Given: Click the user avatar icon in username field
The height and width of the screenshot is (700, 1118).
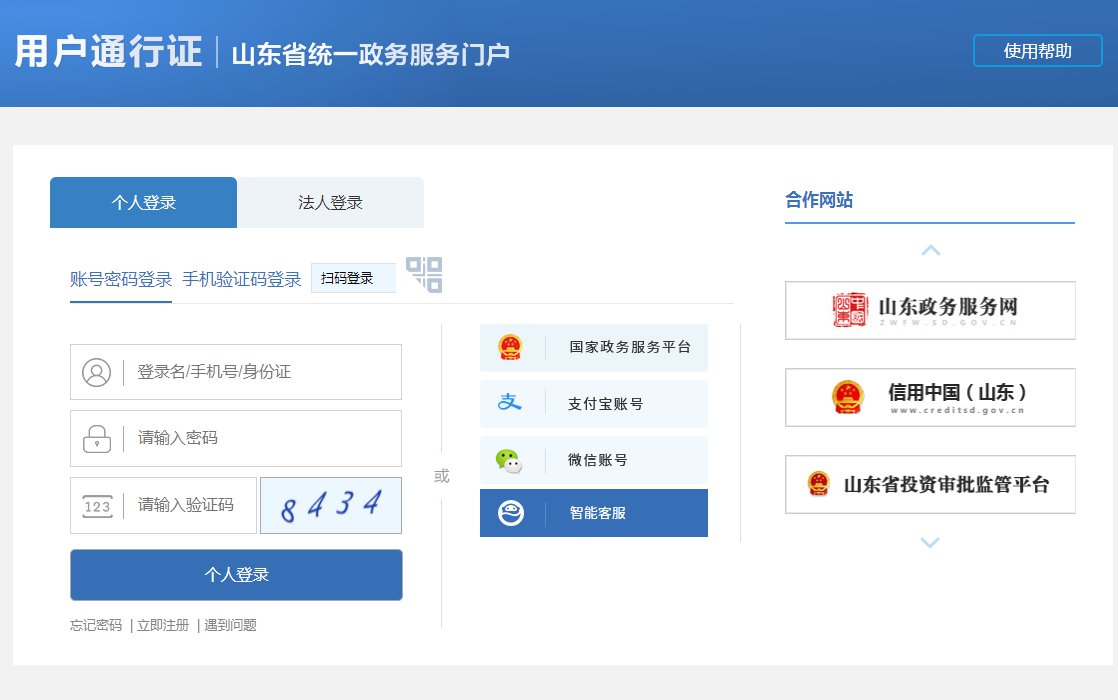Looking at the screenshot, I should pyautogui.click(x=97, y=372).
